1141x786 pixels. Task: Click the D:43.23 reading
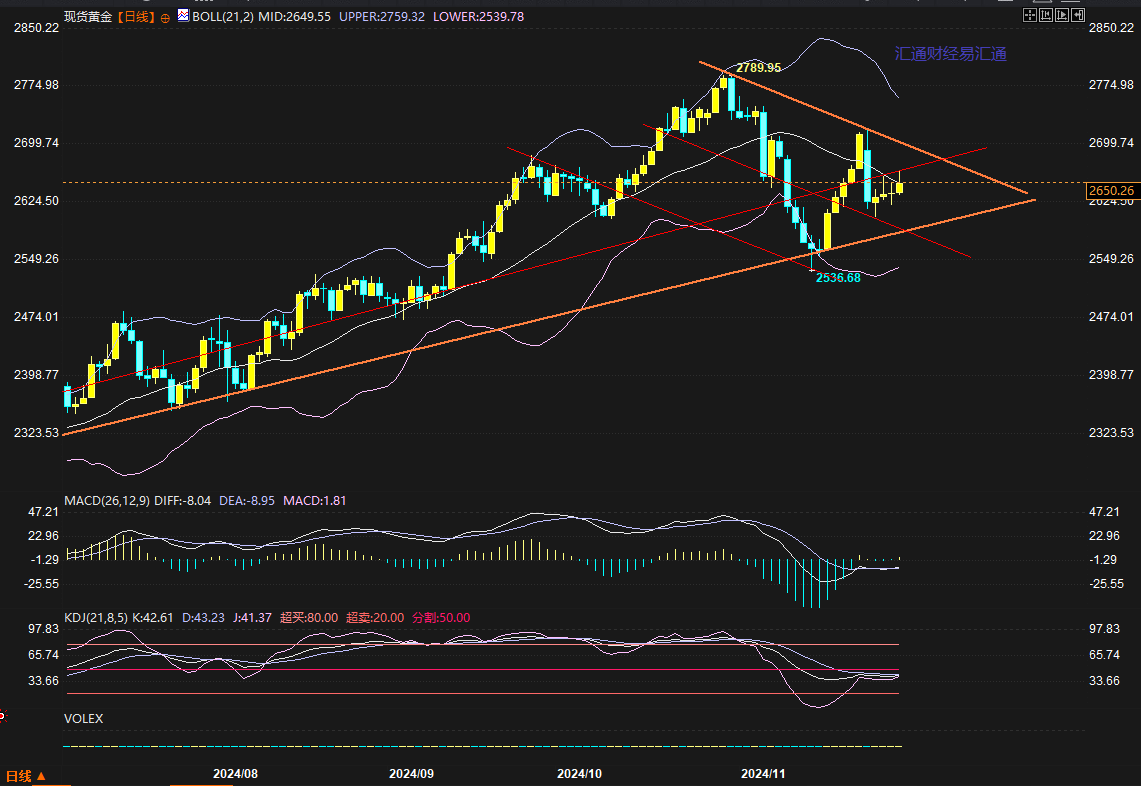(x=203, y=618)
